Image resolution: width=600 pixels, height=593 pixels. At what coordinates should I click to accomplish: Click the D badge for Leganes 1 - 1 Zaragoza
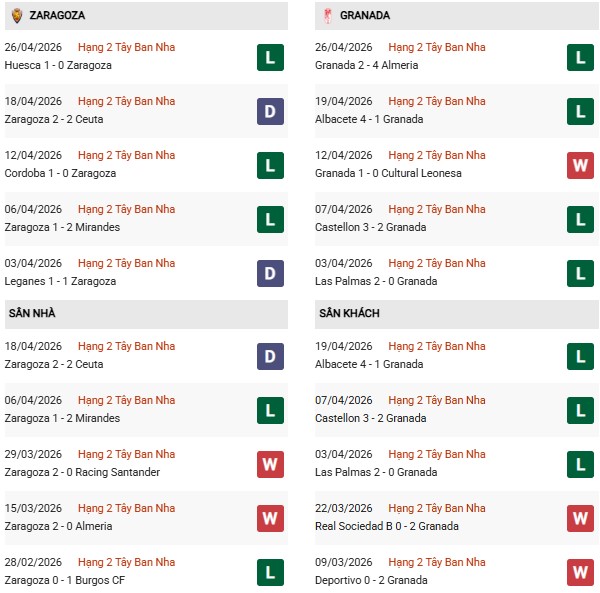[269, 273]
